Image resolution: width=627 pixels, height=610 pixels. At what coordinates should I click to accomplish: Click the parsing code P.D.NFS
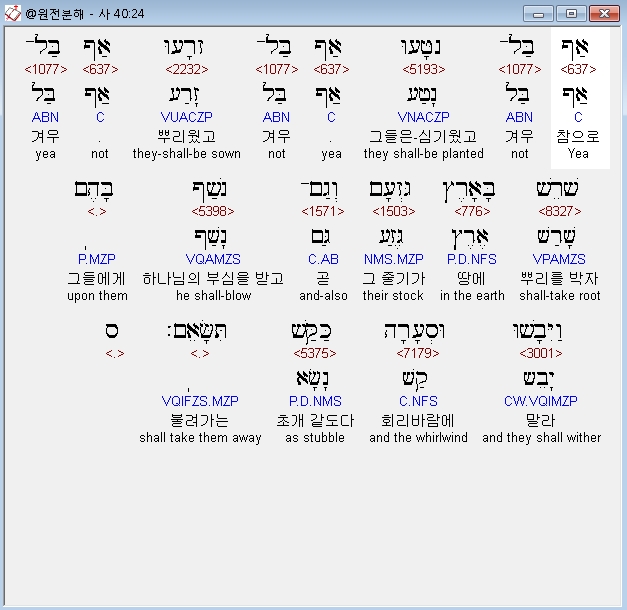click(x=472, y=259)
